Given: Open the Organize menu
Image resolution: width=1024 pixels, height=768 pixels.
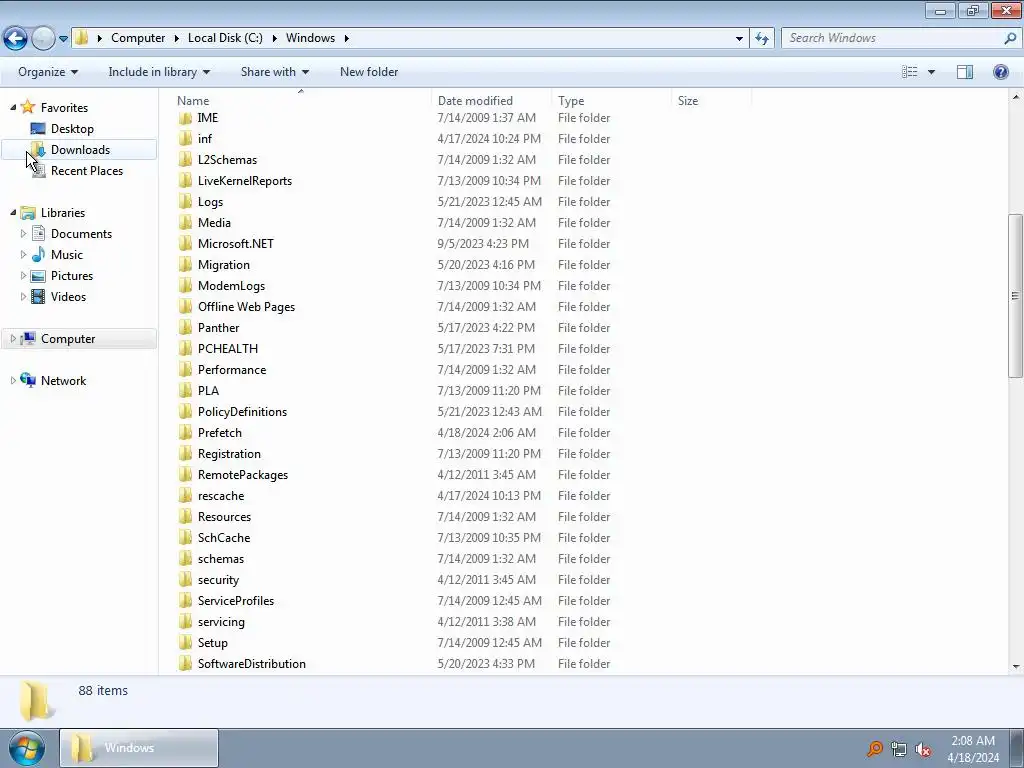Looking at the screenshot, I should [48, 72].
